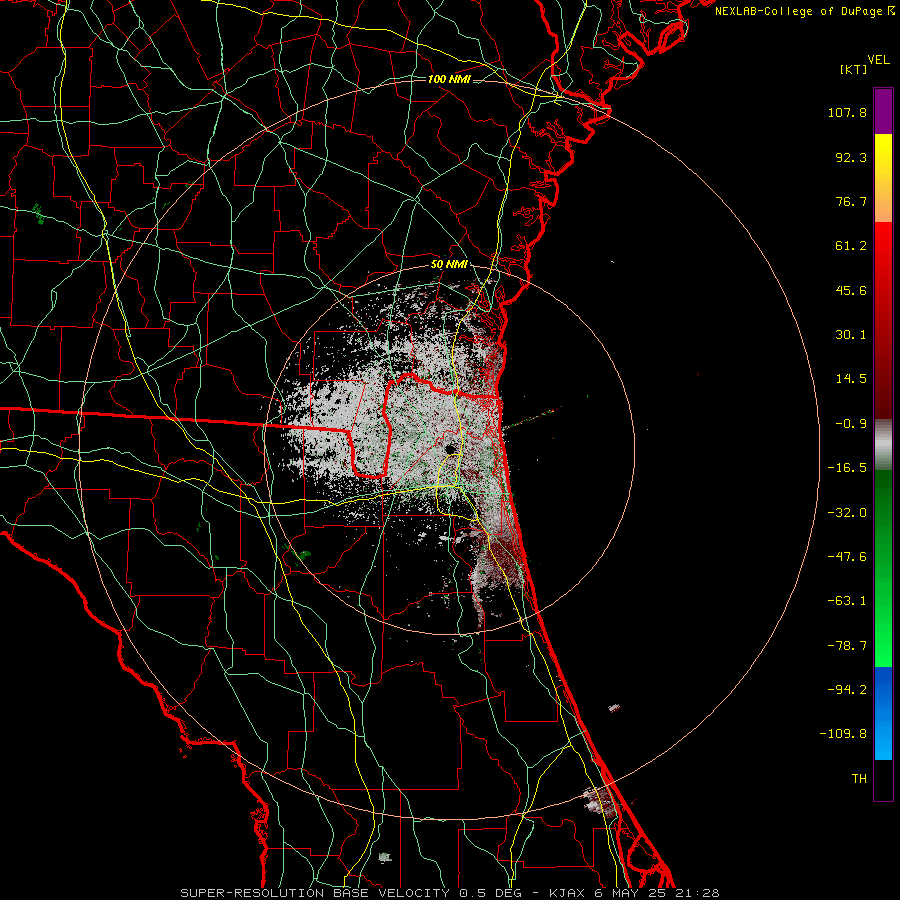Click the blue segment of the color bar
Viewport: 900px width, 900px height.
click(883, 713)
